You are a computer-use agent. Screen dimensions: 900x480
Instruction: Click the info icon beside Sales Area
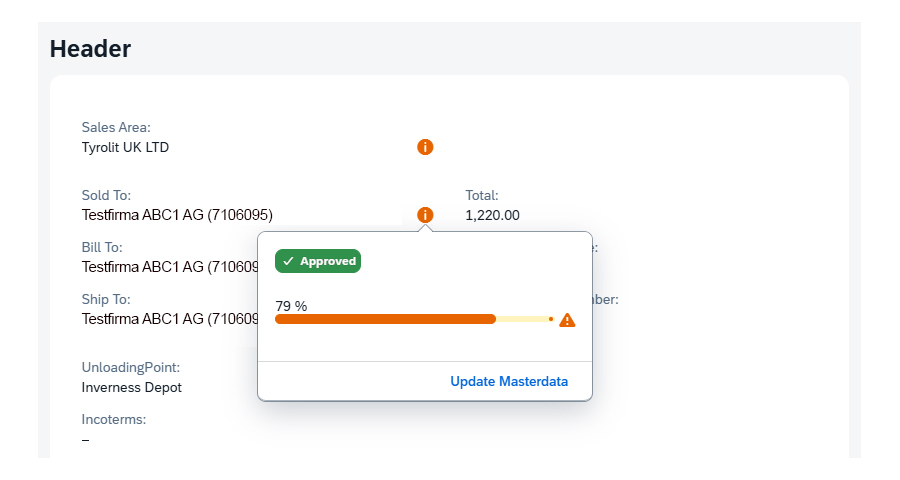(x=425, y=147)
